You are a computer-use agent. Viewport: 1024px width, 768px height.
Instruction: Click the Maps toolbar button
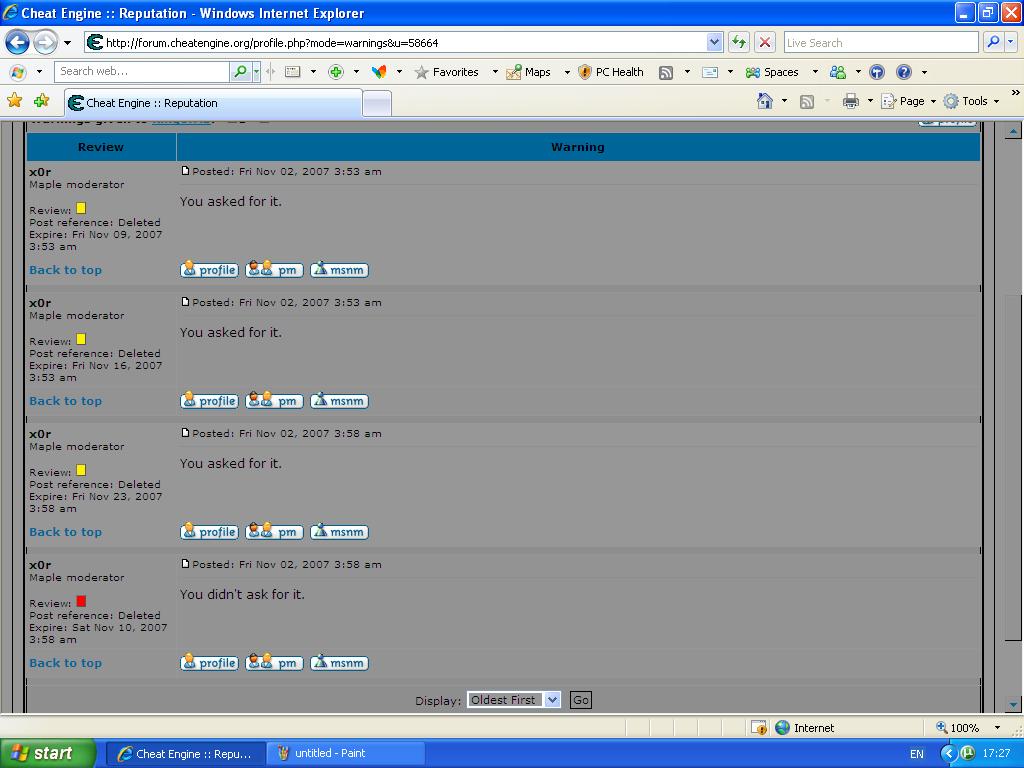(529, 72)
